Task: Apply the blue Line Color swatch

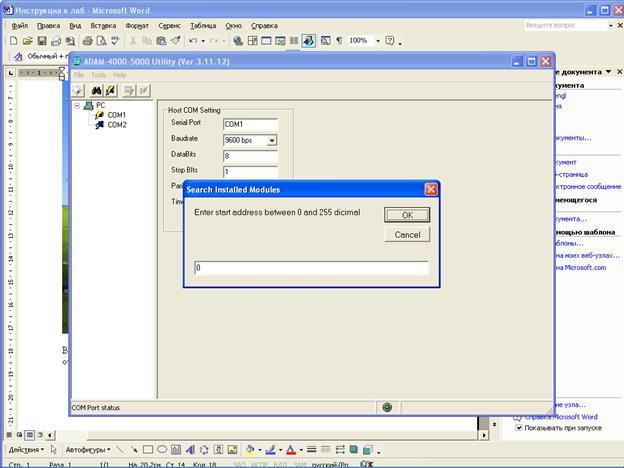Action: click(271, 450)
